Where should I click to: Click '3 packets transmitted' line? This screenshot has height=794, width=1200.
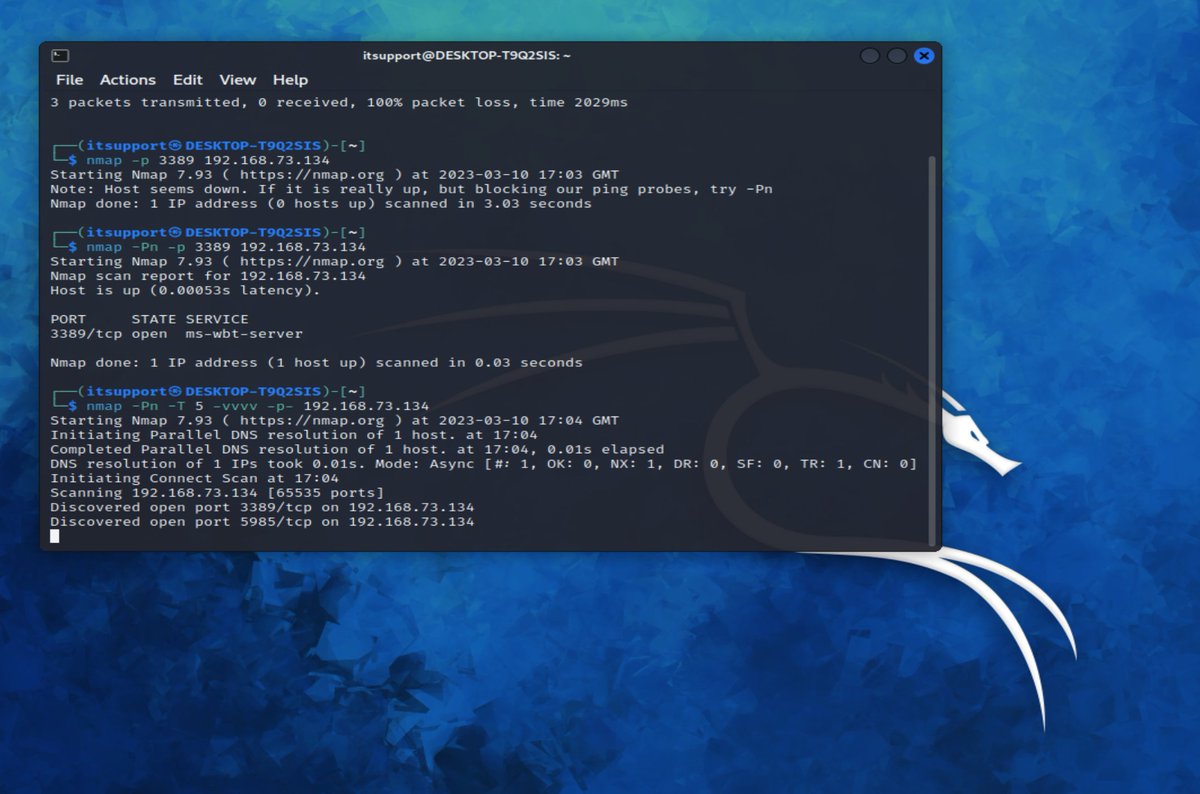click(339, 102)
